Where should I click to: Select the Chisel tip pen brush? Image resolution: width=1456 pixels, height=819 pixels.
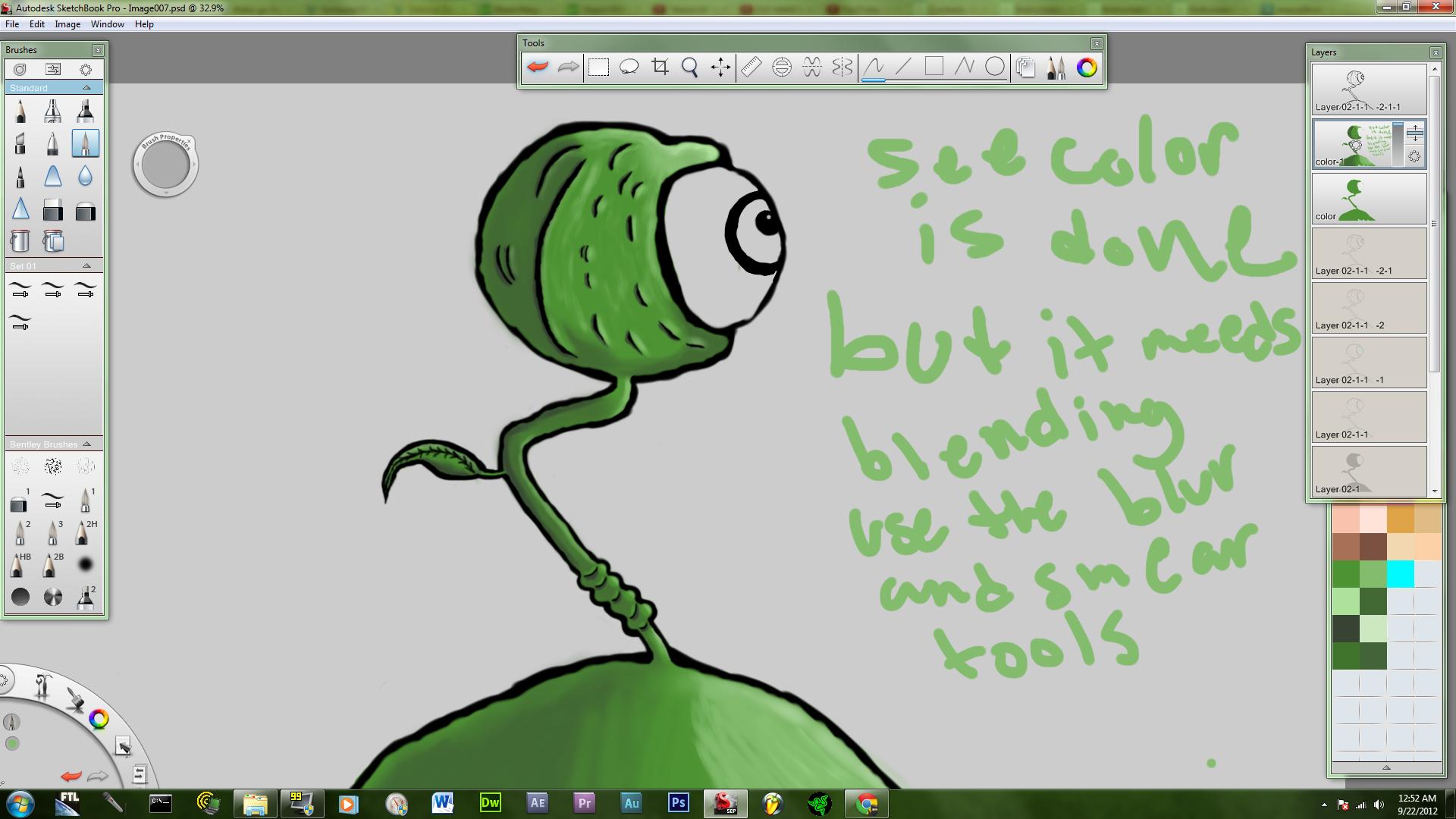tap(20, 143)
